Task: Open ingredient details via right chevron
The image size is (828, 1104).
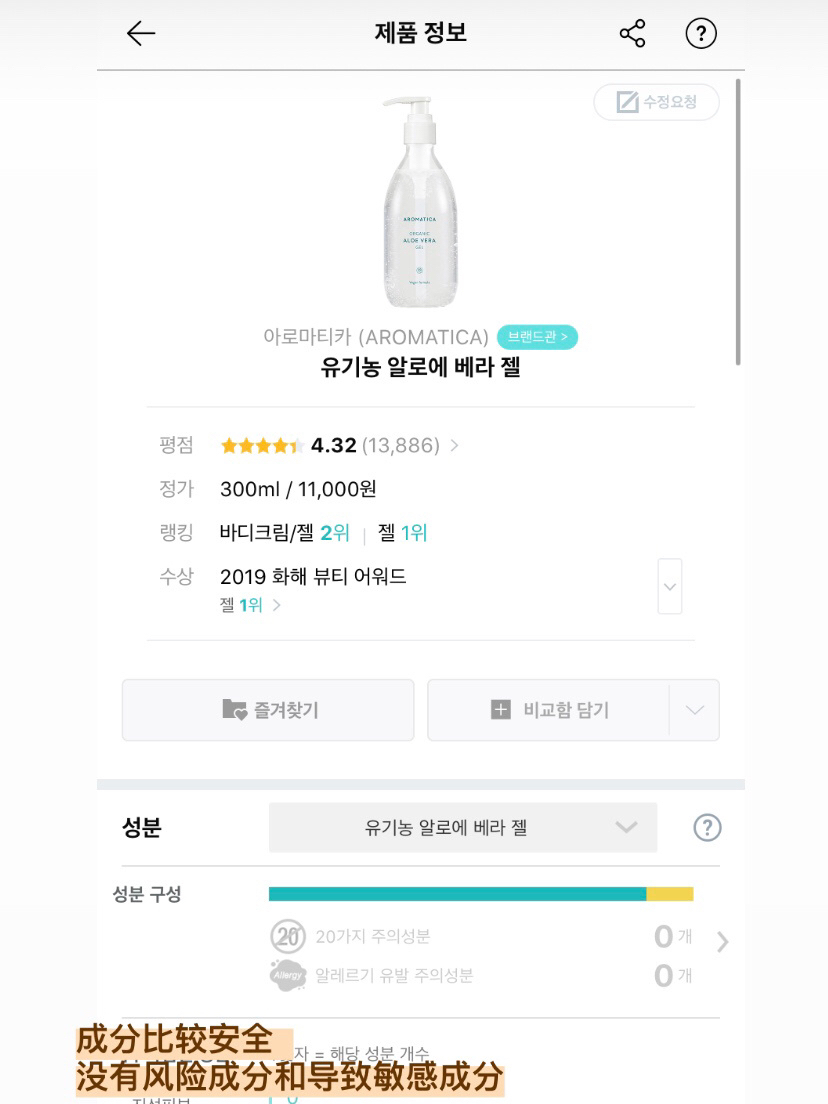Action: pos(723,941)
